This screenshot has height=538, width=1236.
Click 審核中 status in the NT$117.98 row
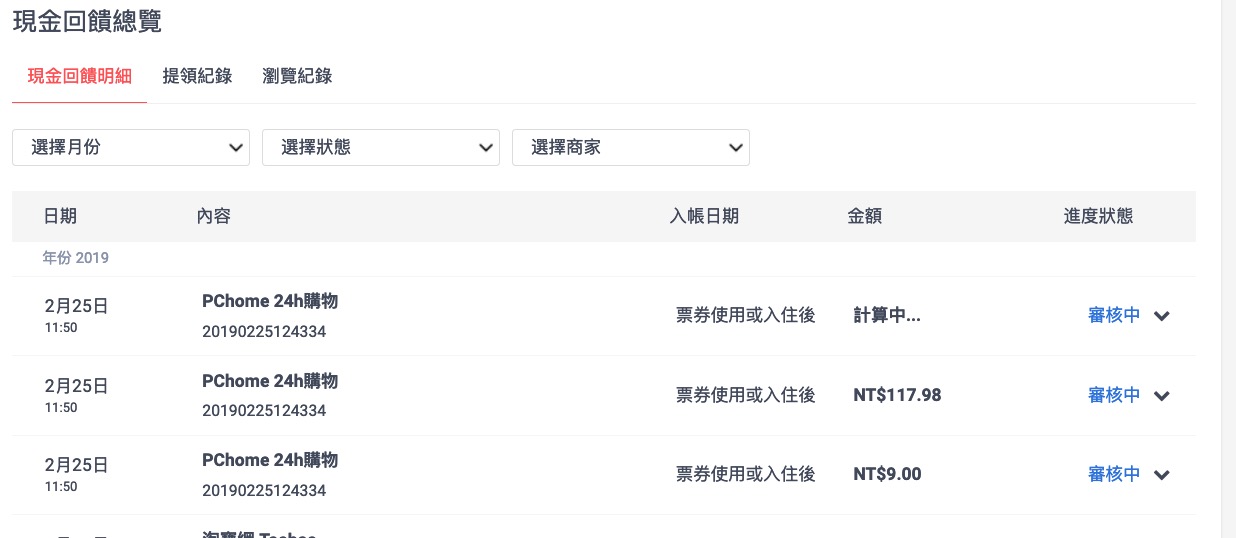[1114, 395]
